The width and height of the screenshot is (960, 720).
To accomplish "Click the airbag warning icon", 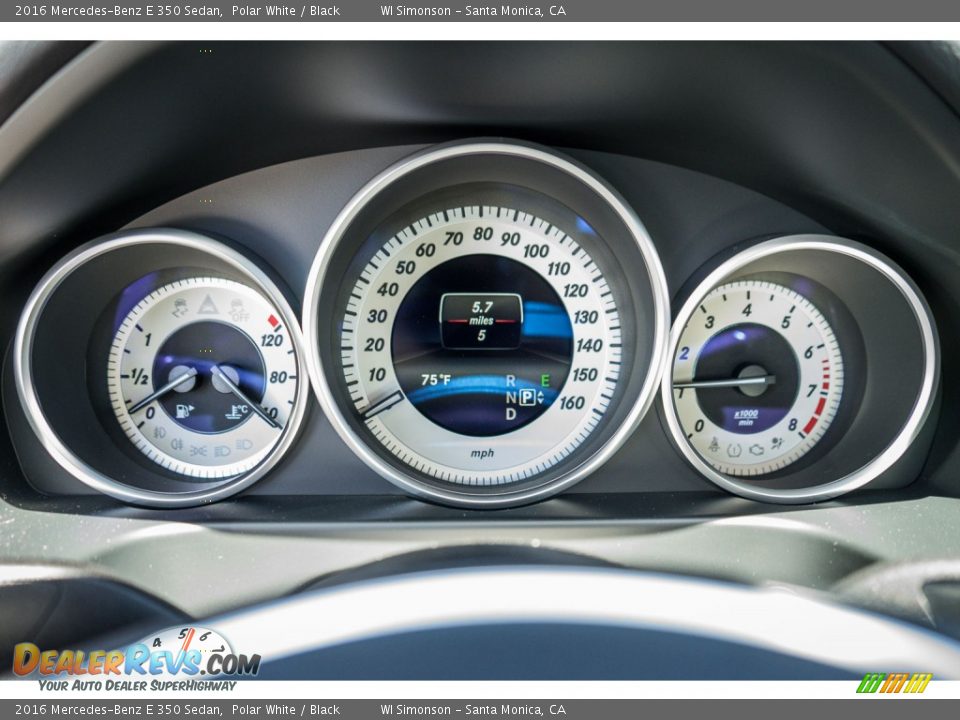I will point(776,442).
